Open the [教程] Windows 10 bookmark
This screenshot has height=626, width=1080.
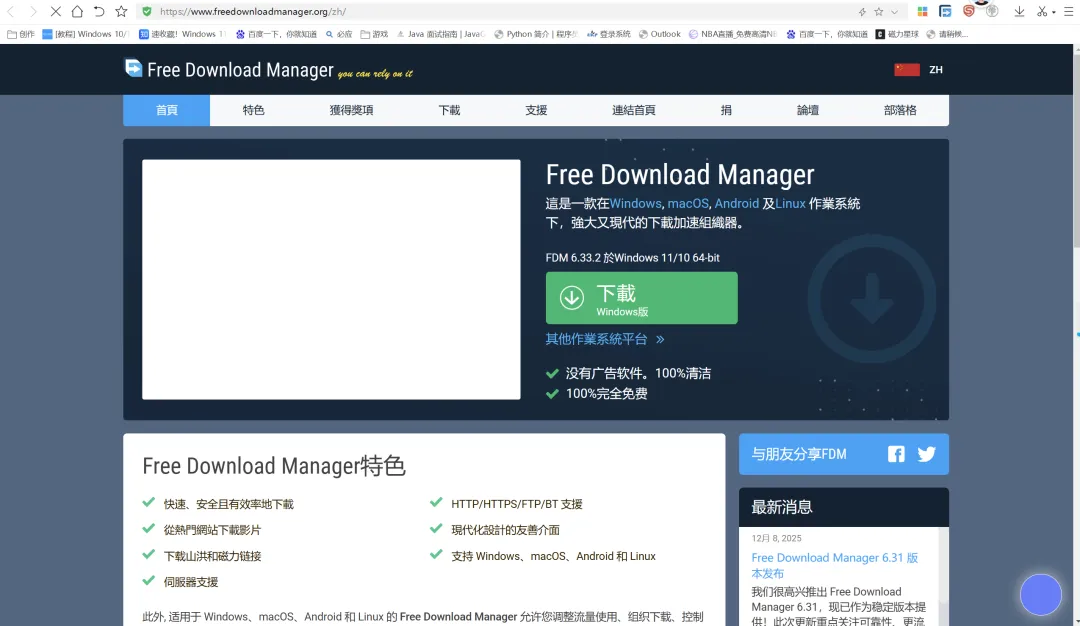(85, 34)
